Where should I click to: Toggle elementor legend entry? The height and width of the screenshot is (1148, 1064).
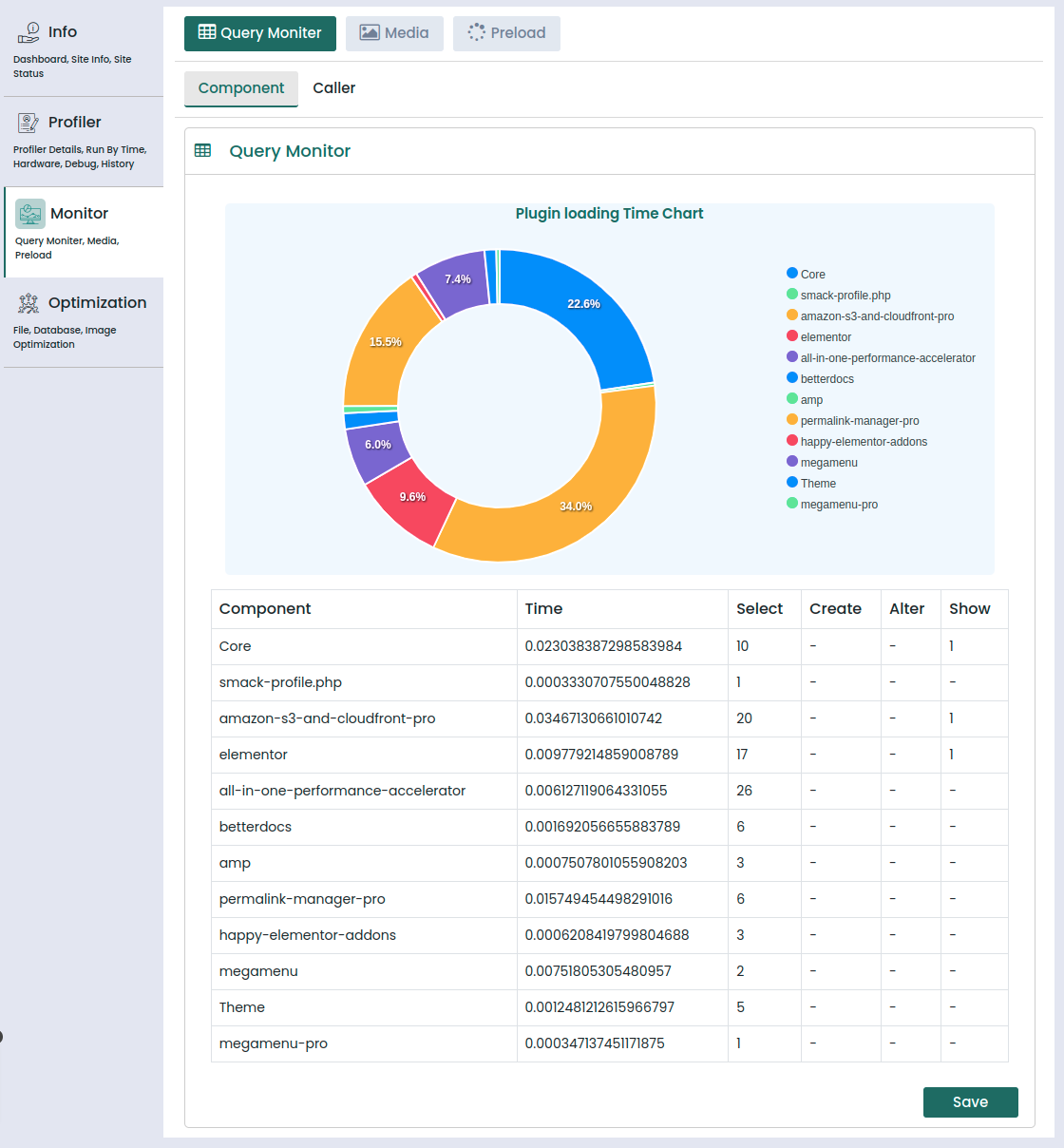point(819,336)
